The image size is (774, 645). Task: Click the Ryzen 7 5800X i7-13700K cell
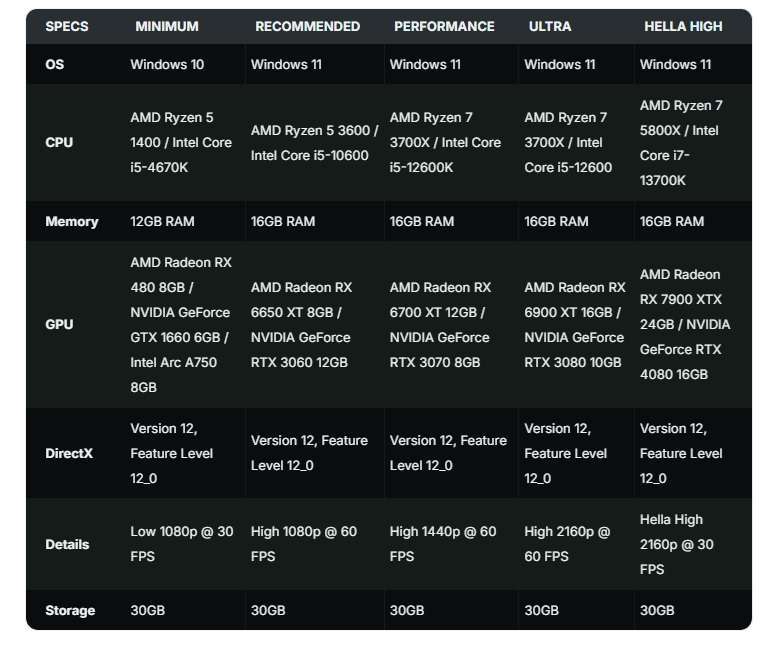pos(681,143)
